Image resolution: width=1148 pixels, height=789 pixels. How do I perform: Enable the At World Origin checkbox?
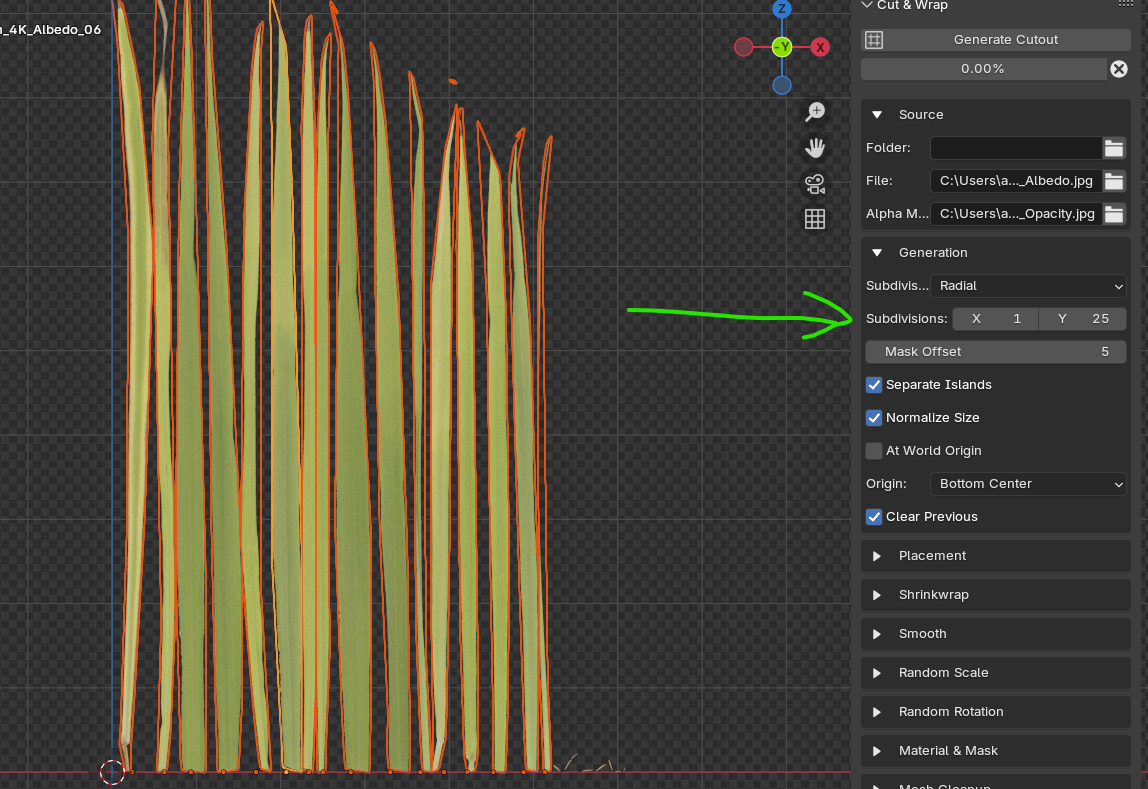873,451
